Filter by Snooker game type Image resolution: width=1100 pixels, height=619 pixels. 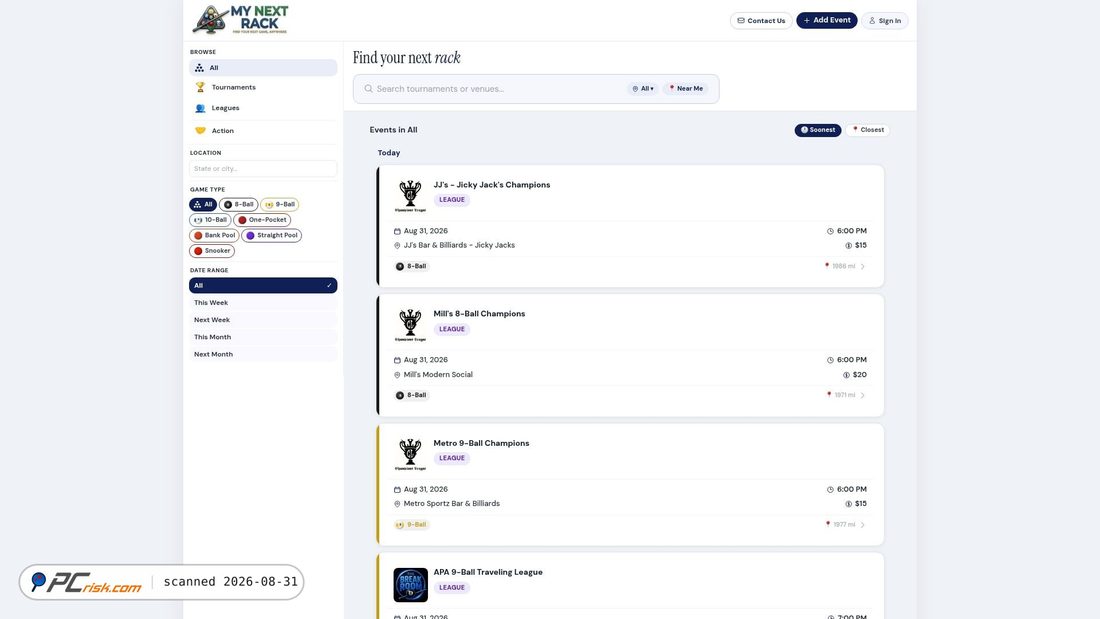click(x=212, y=251)
